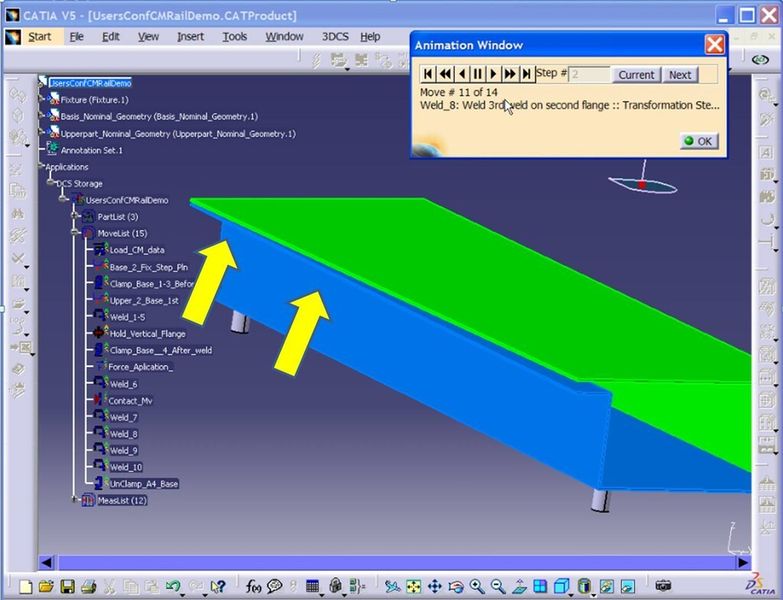Screen dimensions: 783x600
Task: Expand the MeasList (12) node
Action: tap(75, 499)
